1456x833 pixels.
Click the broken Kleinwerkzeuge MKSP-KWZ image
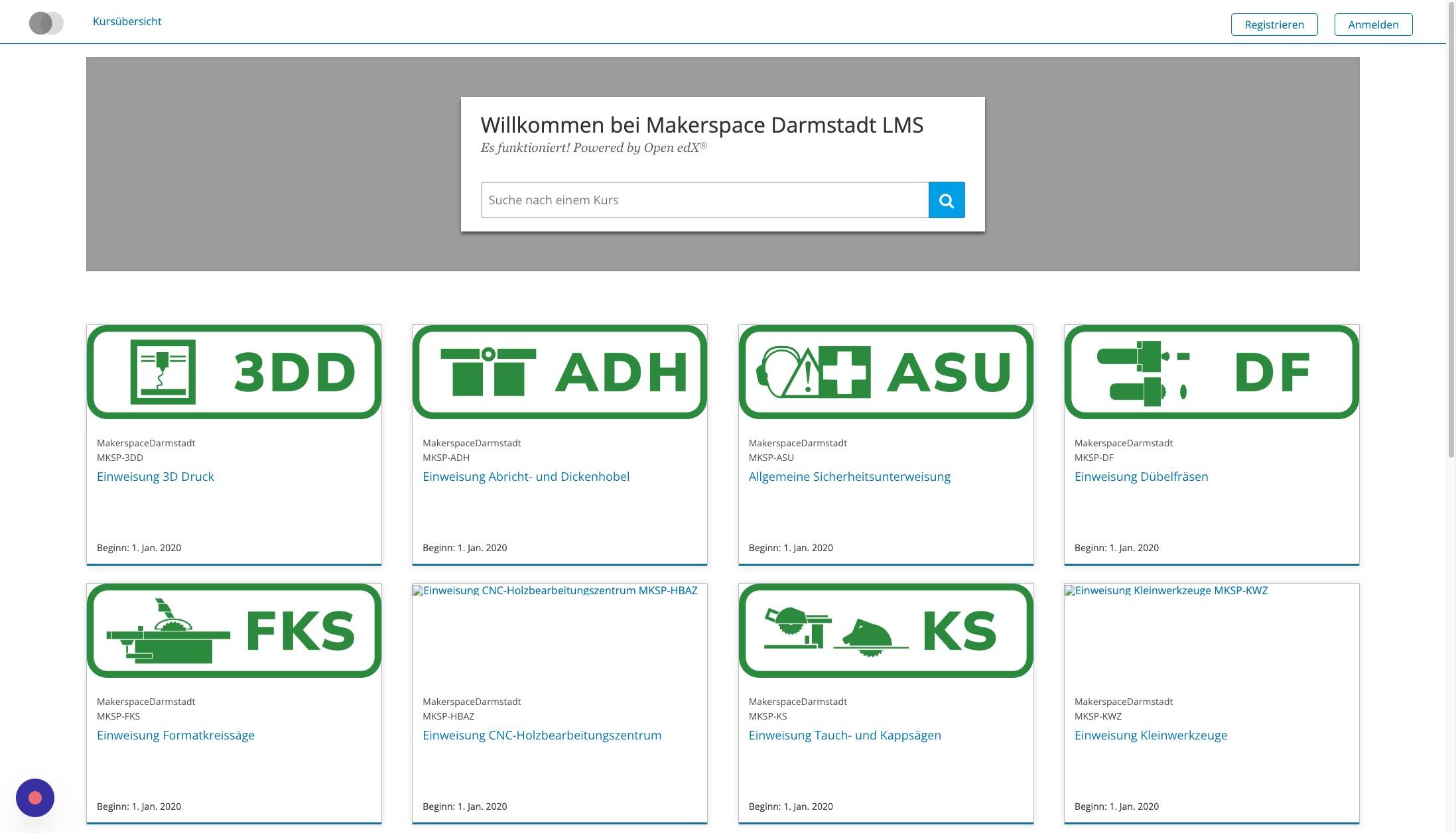pyautogui.click(x=1166, y=590)
